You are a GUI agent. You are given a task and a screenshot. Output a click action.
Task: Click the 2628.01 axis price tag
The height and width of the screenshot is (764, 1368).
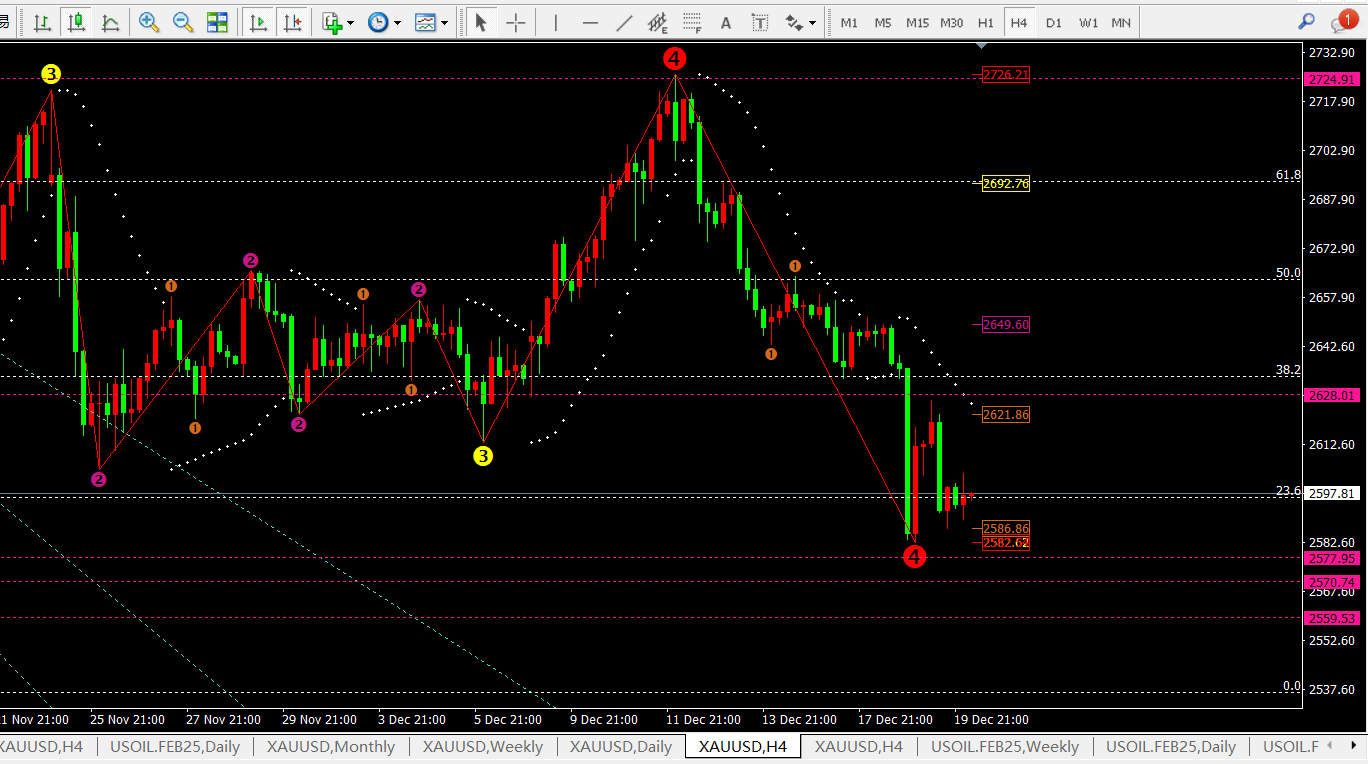[x=1332, y=395]
